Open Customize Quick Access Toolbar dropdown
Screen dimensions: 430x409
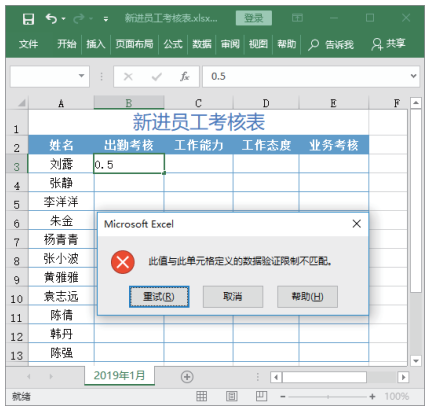click(106, 19)
